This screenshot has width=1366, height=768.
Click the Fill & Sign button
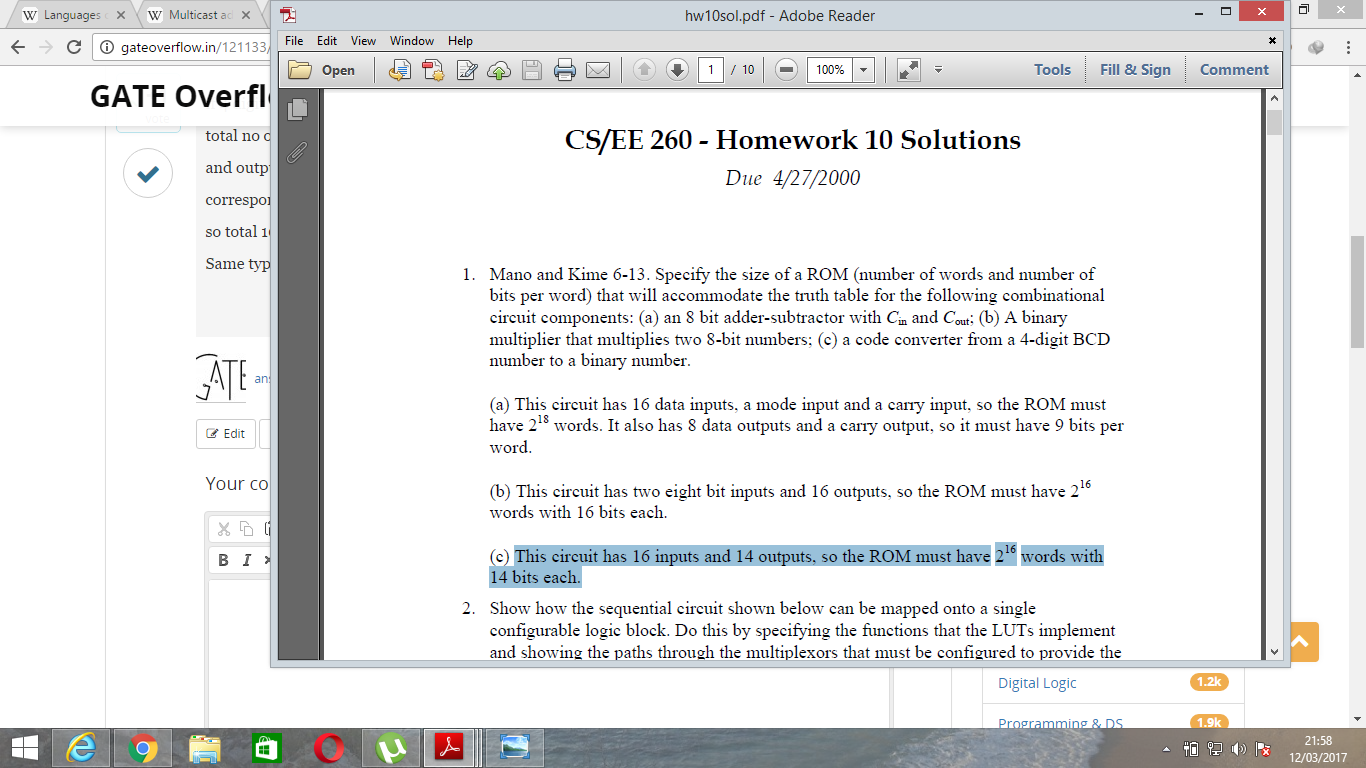[x=1135, y=70]
